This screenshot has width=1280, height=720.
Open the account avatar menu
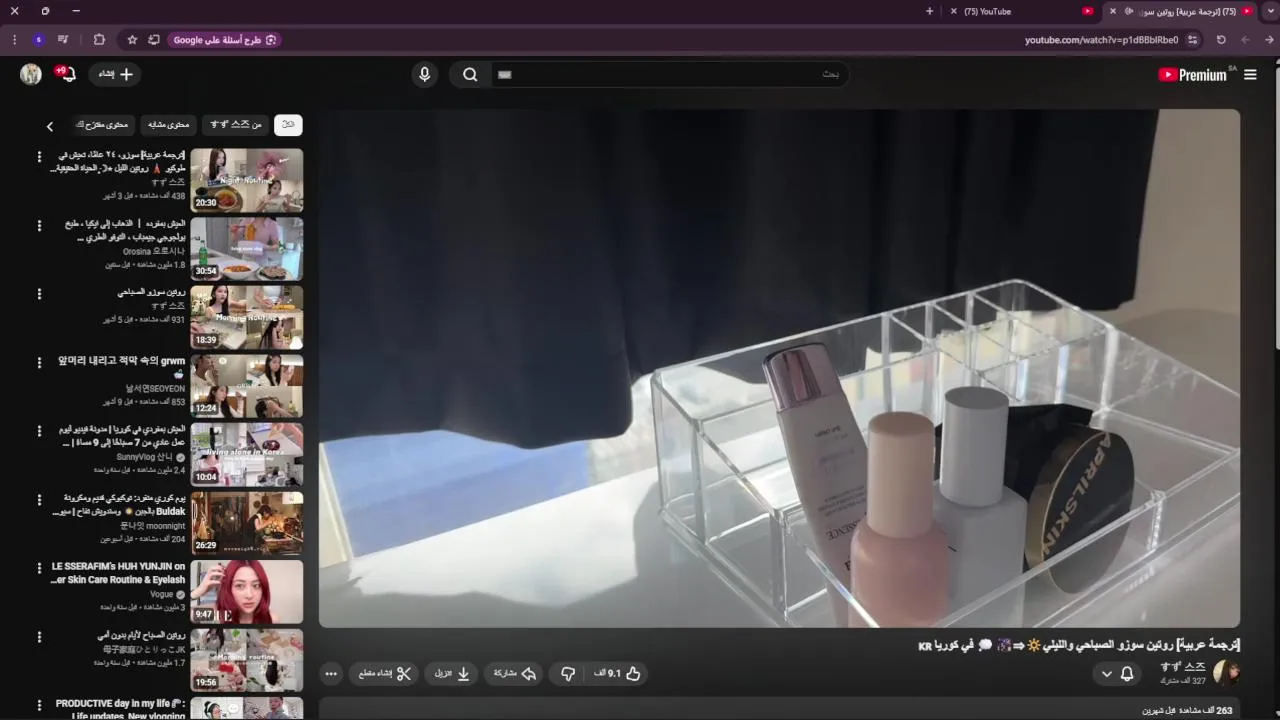pos(31,74)
